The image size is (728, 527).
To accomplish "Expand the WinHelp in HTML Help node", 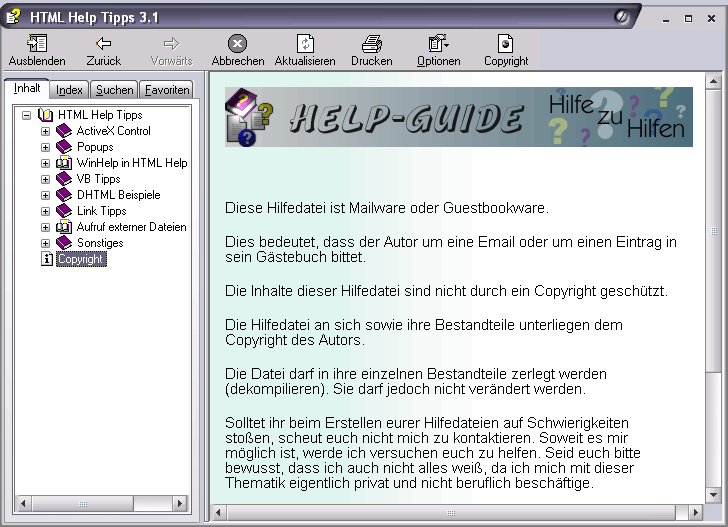I will (45, 163).
